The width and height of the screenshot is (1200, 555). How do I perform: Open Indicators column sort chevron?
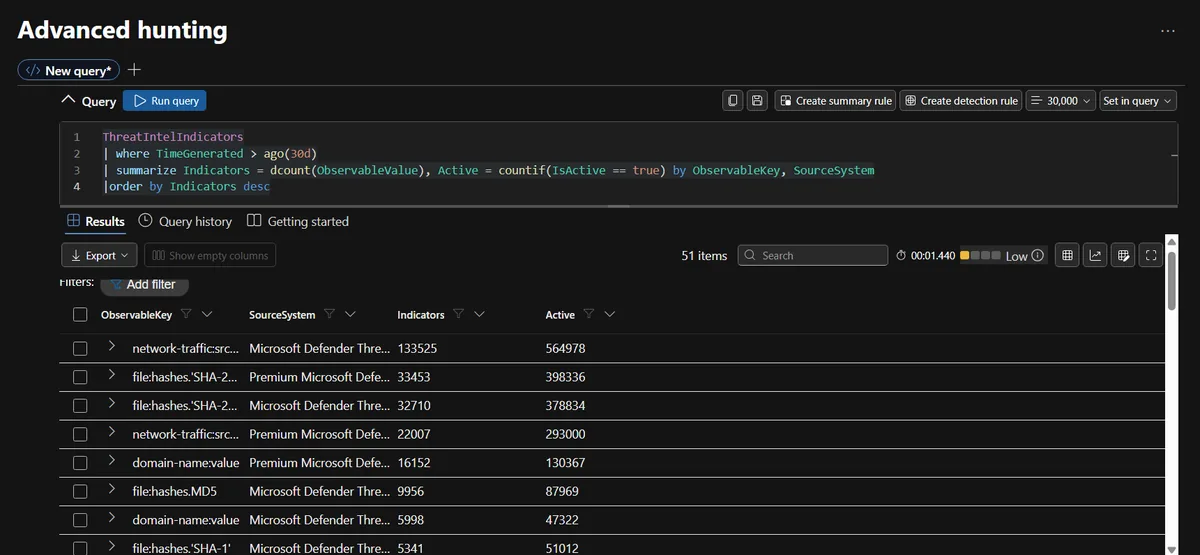point(479,314)
